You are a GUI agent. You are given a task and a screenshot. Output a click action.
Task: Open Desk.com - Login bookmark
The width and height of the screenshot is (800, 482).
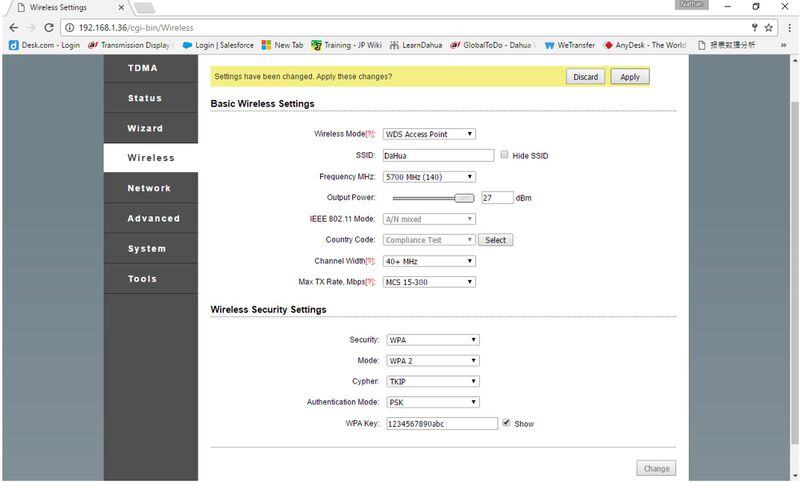pos(44,45)
